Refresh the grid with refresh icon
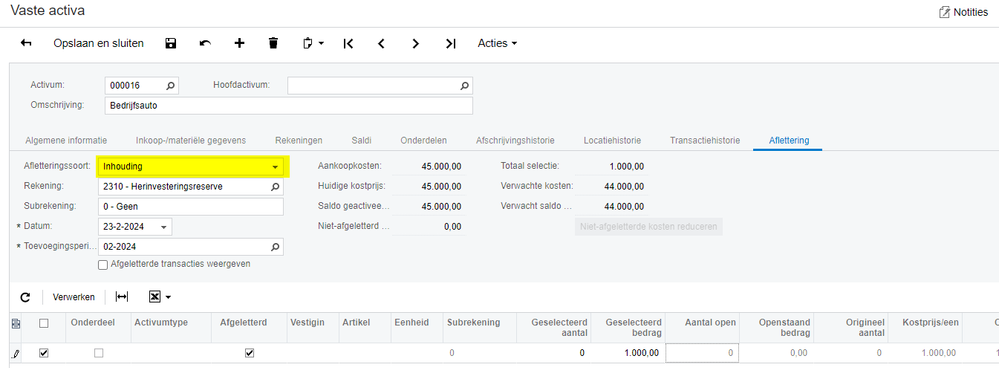Image resolution: width=999 pixels, height=368 pixels. tap(25, 297)
